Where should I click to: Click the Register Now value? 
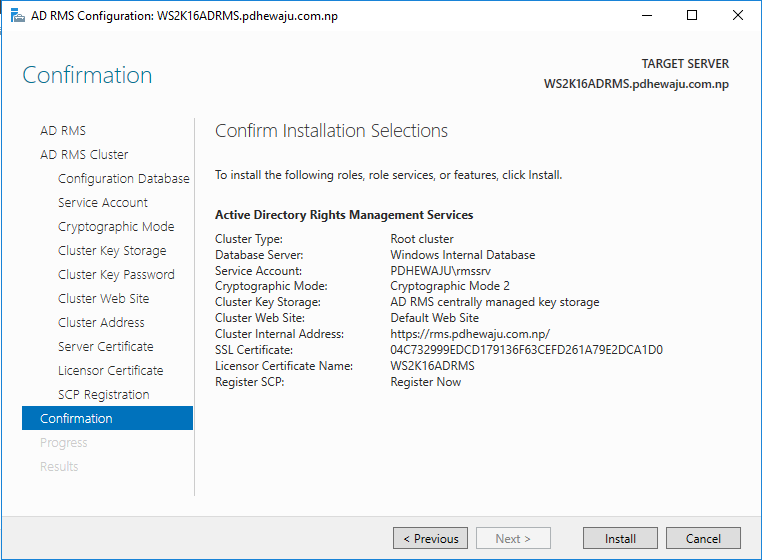tap(426, 382)
